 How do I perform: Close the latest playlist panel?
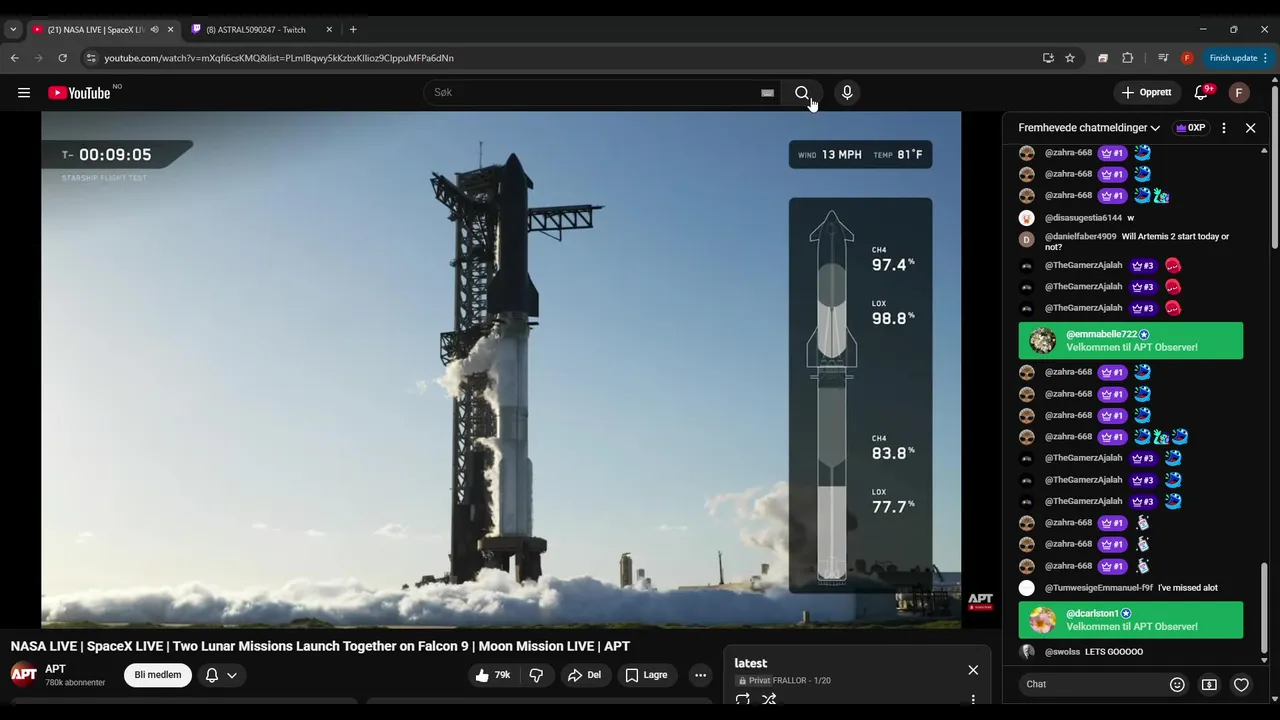point(973,670)
